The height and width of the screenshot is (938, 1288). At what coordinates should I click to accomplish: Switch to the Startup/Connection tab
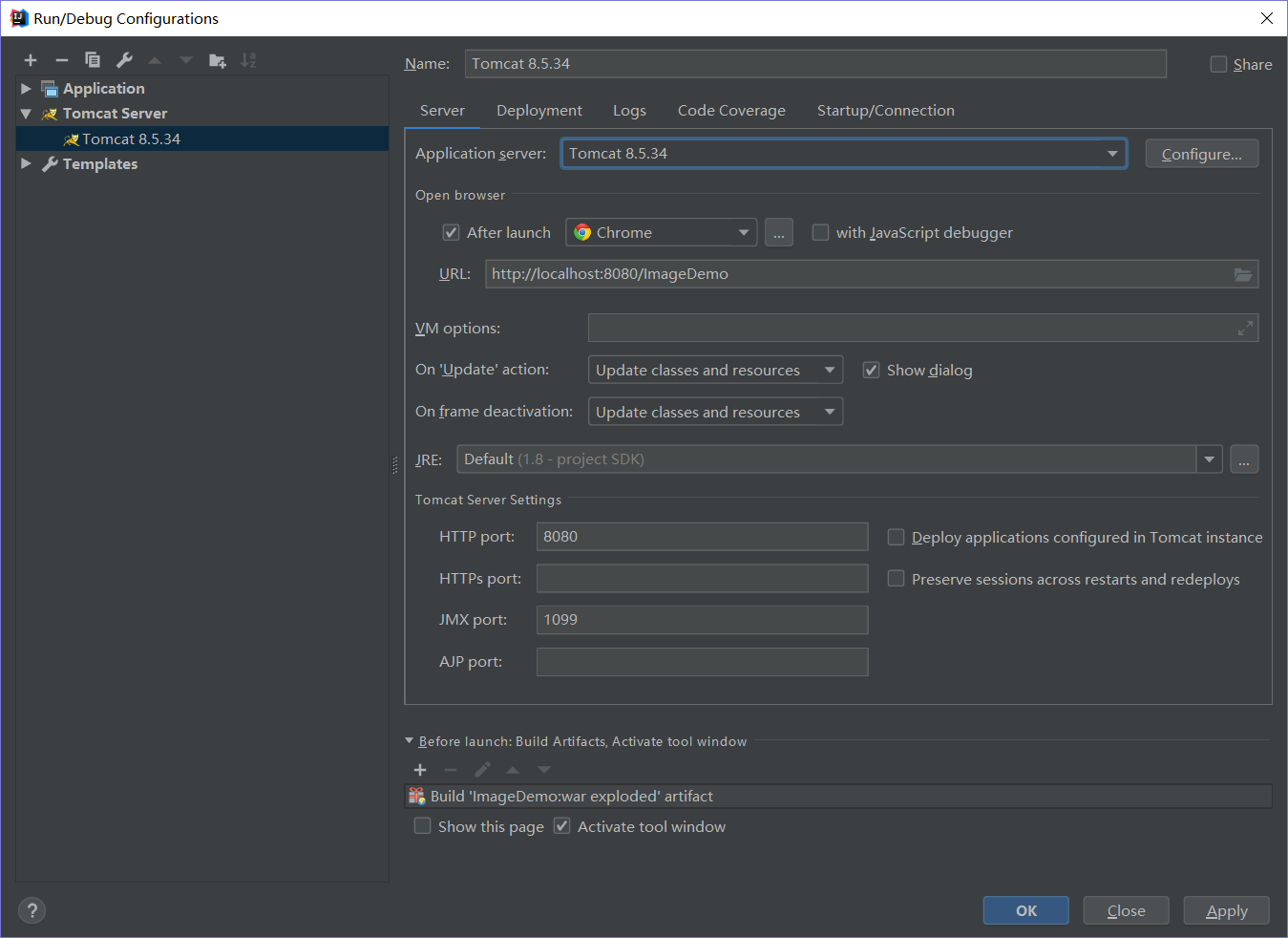click(886, 111)
